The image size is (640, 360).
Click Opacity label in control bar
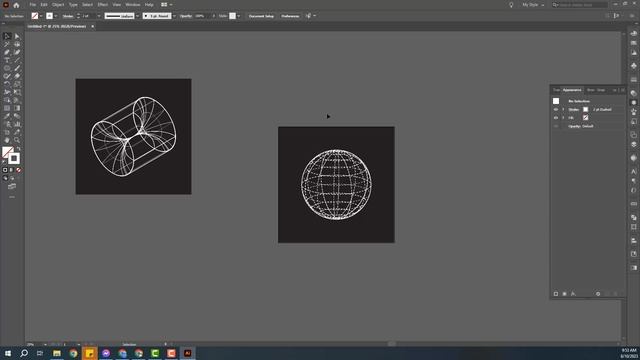pyautogui.click(x=186, y=16)
